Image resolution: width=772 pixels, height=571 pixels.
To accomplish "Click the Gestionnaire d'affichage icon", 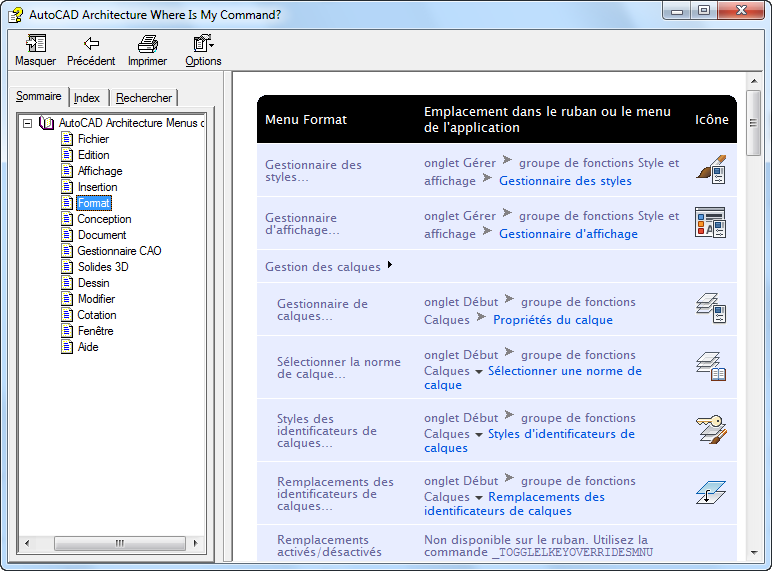I will (x=710, y=222).
